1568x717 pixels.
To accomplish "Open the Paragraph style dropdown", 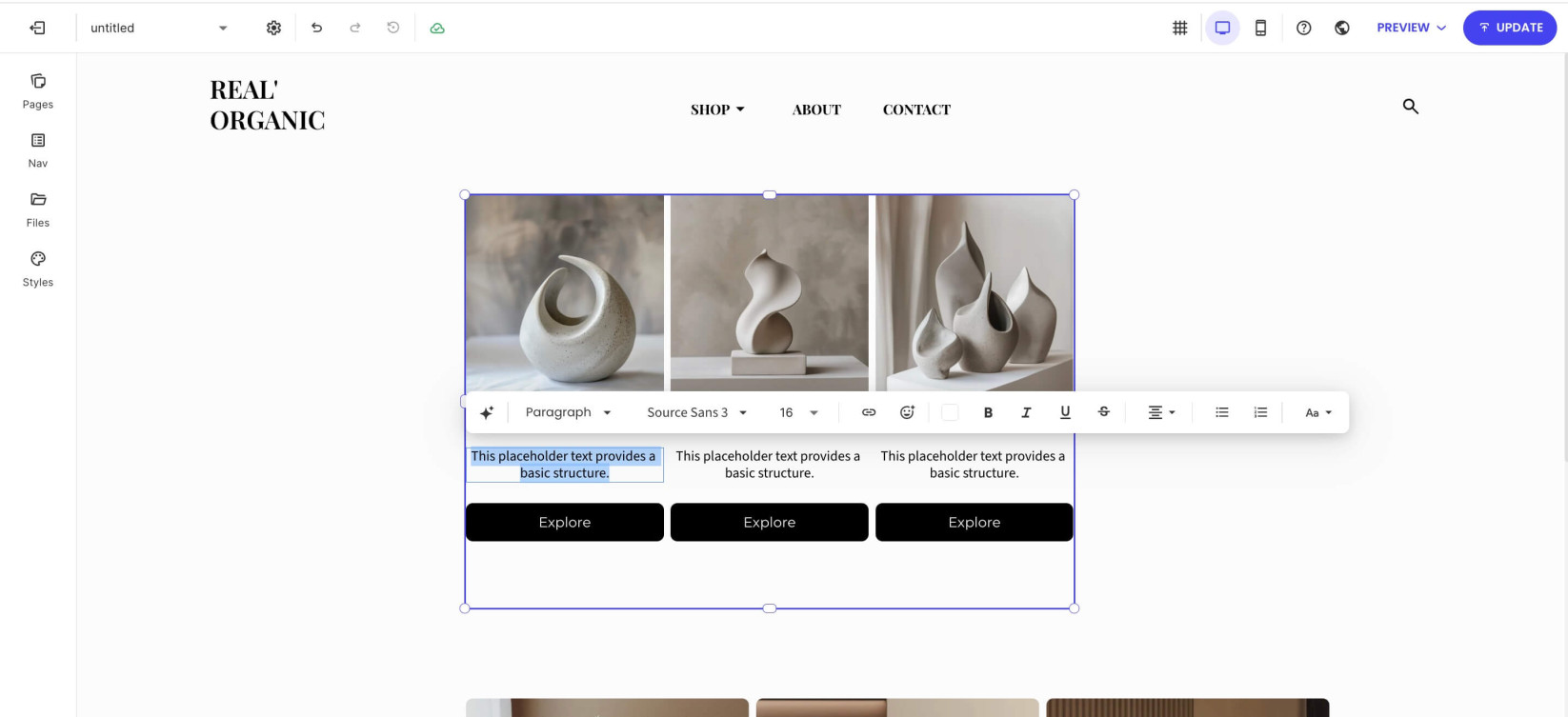I will click(x=568, y=412).
